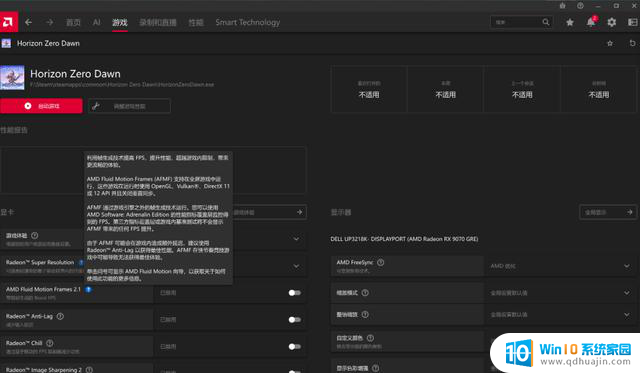Open the AI tab

point(96,22)
